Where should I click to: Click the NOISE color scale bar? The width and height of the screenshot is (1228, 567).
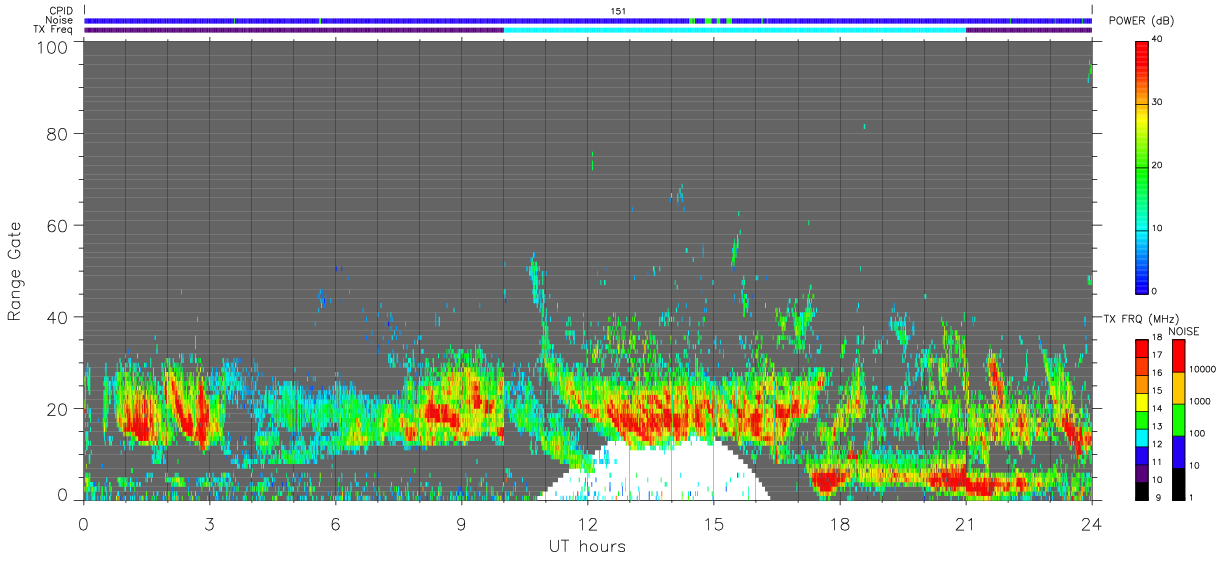(1177, 420)
